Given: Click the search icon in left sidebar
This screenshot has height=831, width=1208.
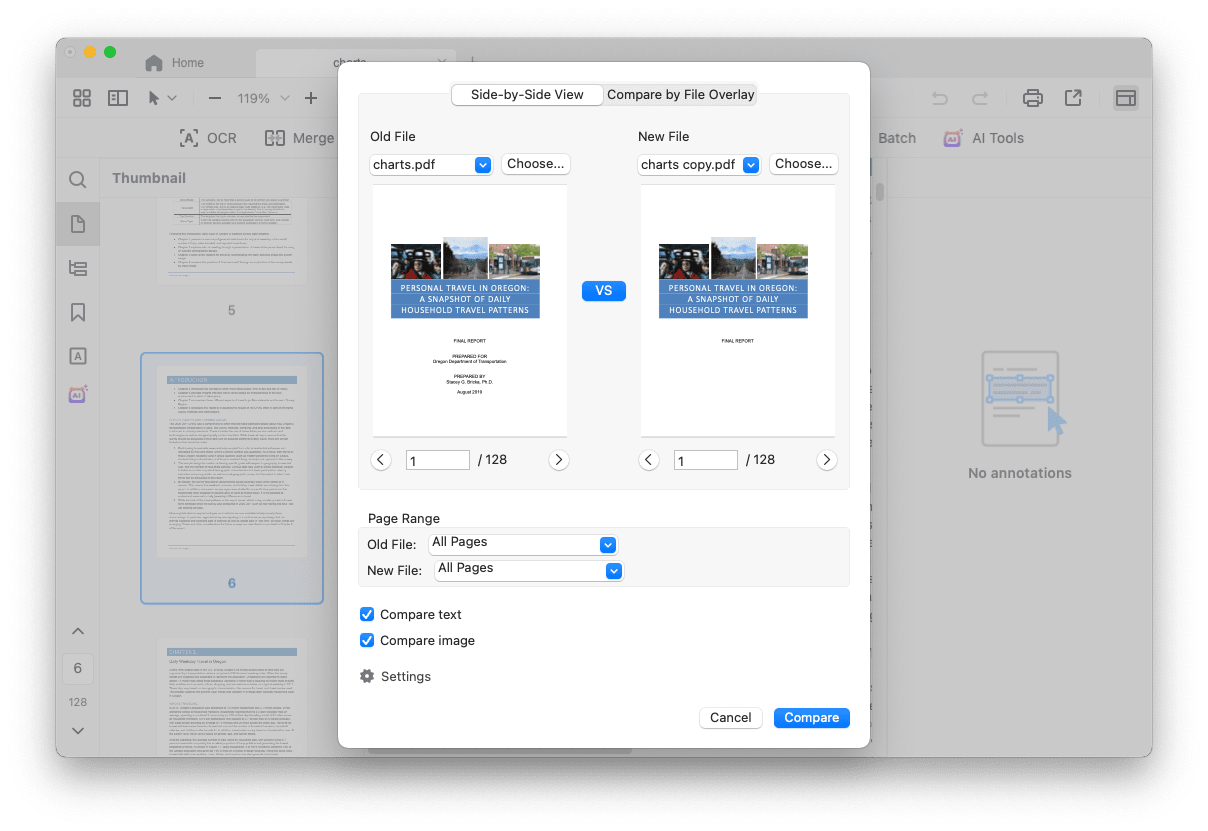Looking at the screenshot, I should coord(78,180).
